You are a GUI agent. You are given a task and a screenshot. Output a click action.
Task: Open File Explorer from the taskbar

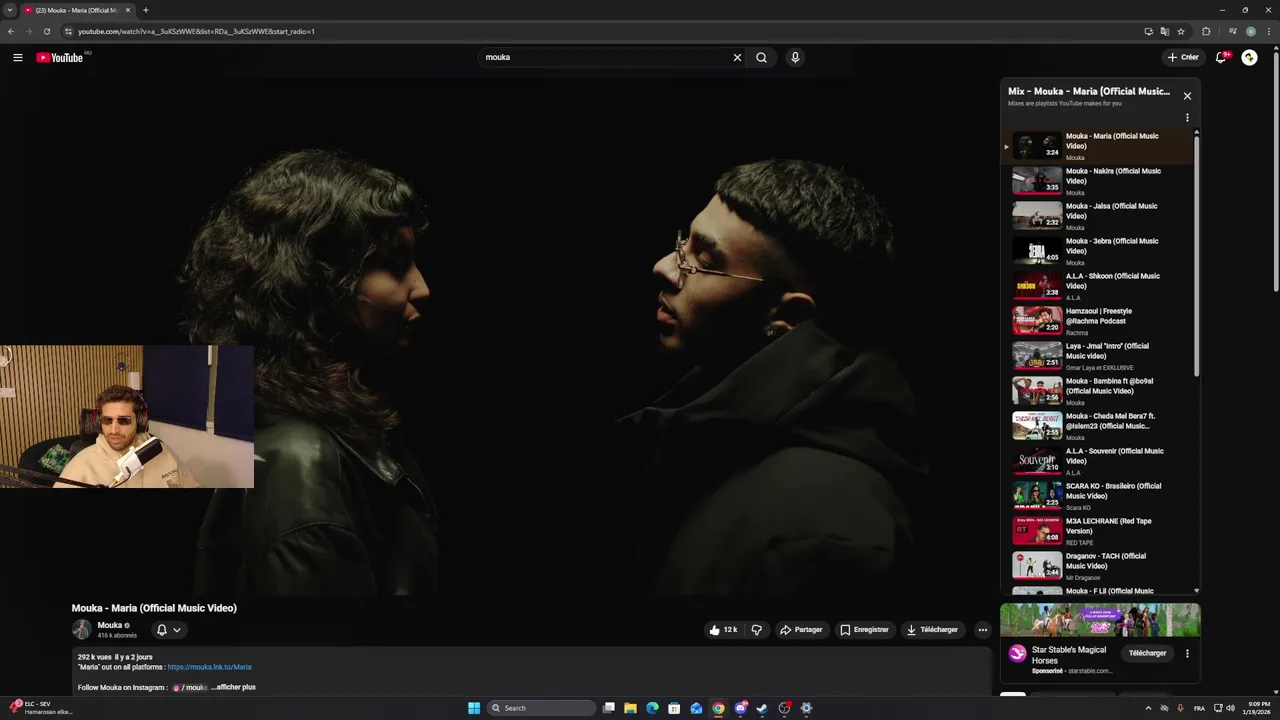click(630, 708)
